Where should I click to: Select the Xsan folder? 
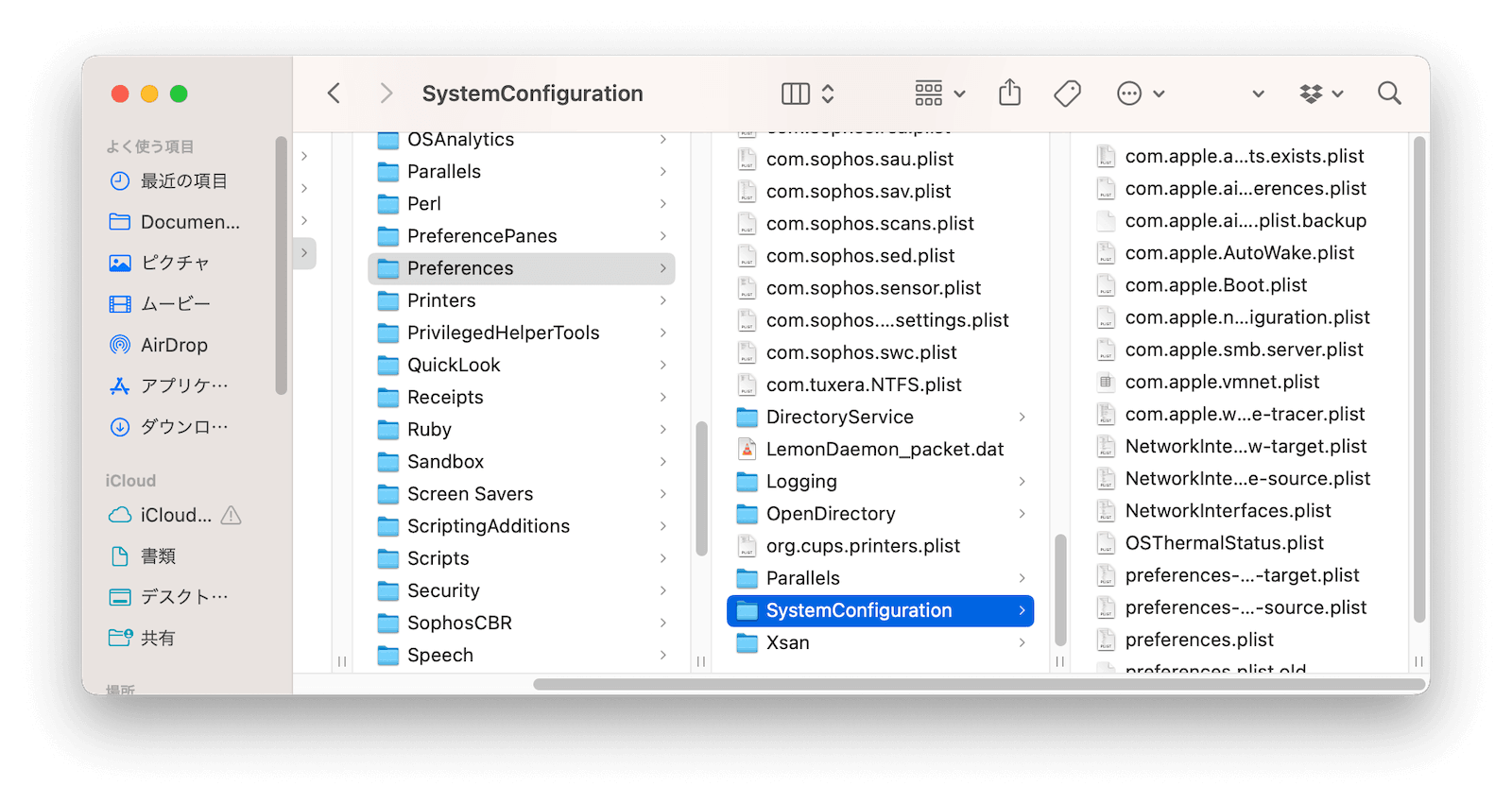pos(881,642)
